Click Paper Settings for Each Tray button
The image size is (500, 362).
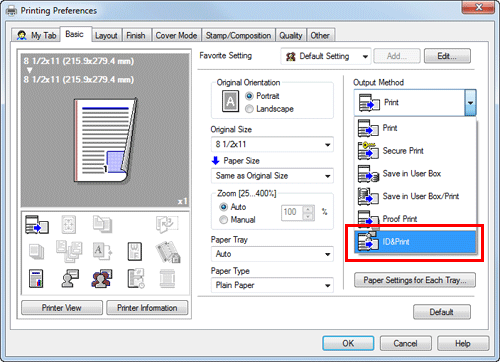[415, 280]
